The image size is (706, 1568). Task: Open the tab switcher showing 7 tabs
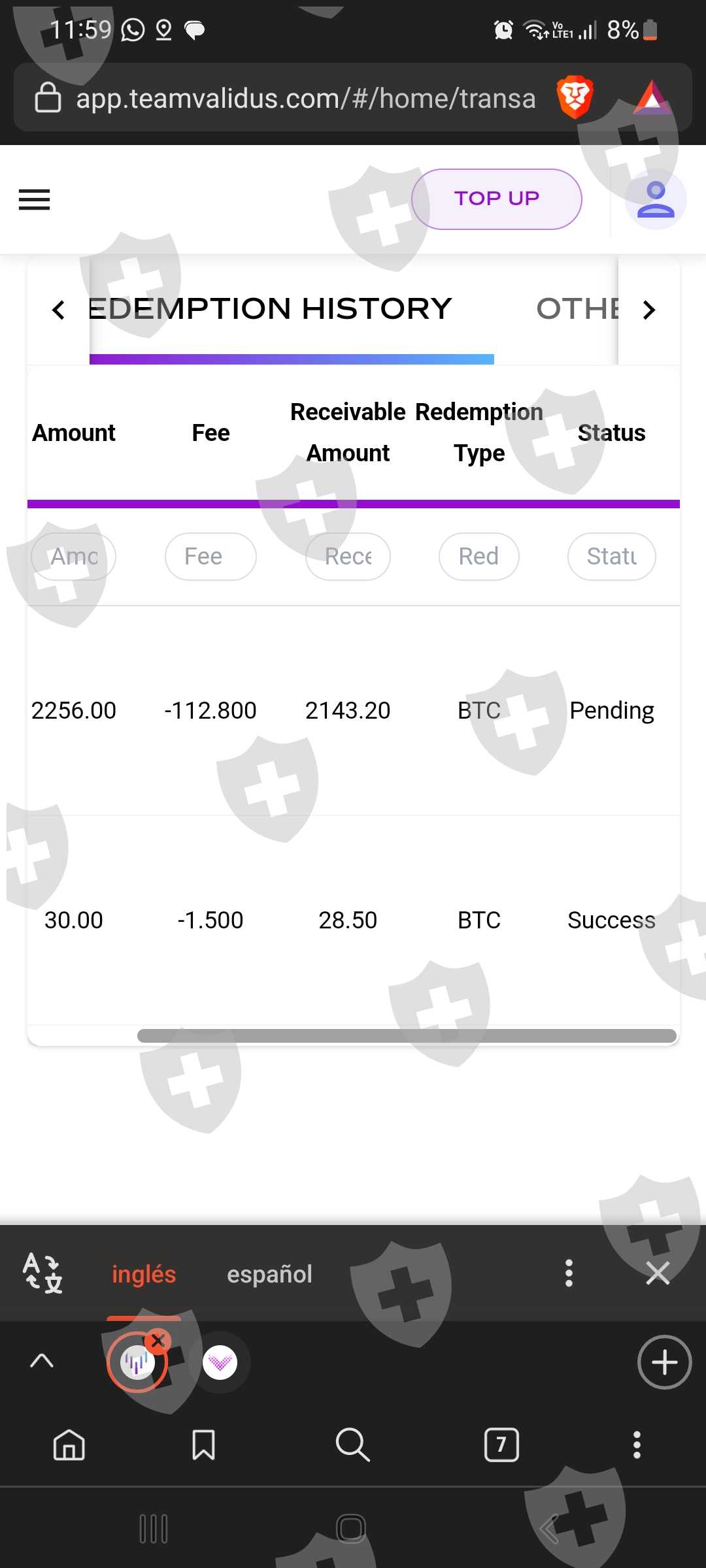click(501, 1444)
